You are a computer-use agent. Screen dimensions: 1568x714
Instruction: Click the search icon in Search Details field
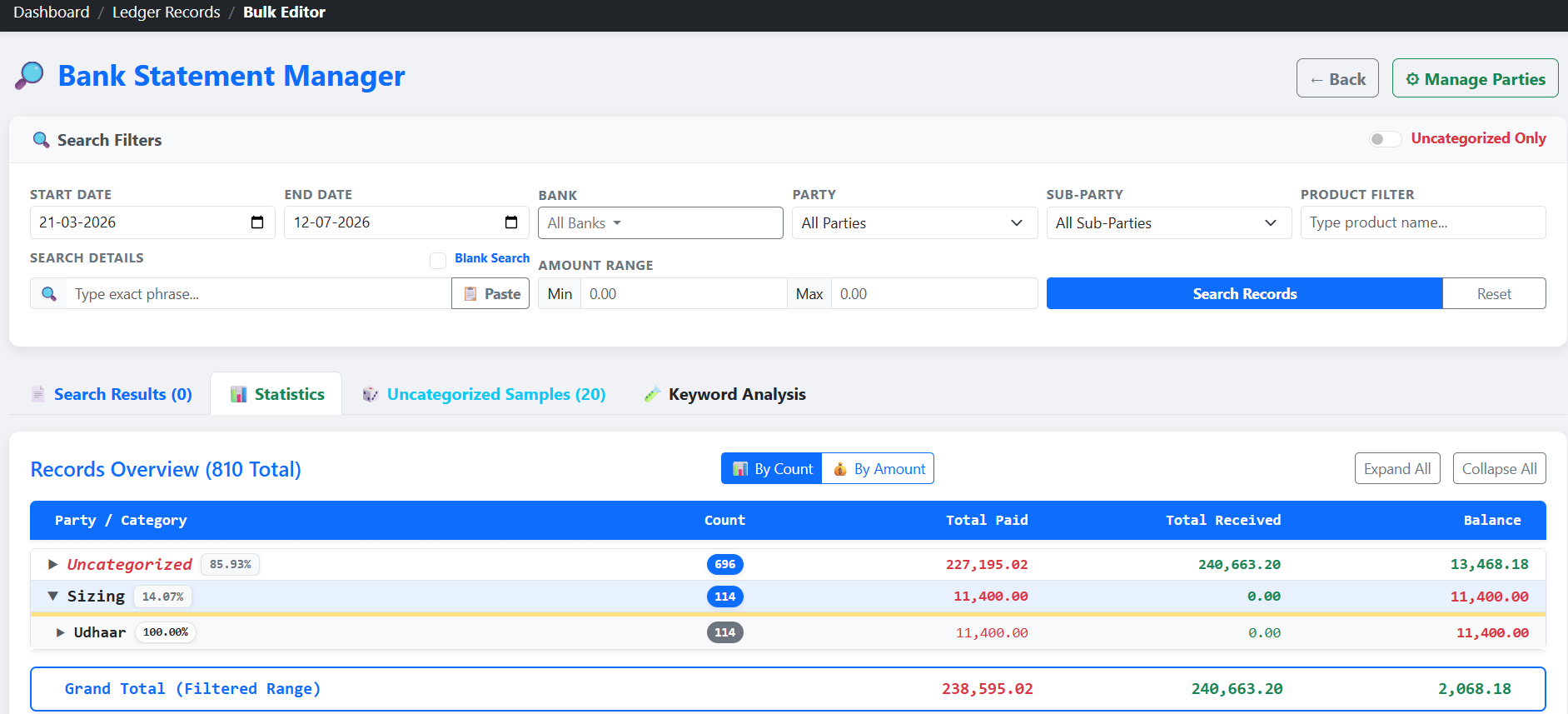[49, 294]
